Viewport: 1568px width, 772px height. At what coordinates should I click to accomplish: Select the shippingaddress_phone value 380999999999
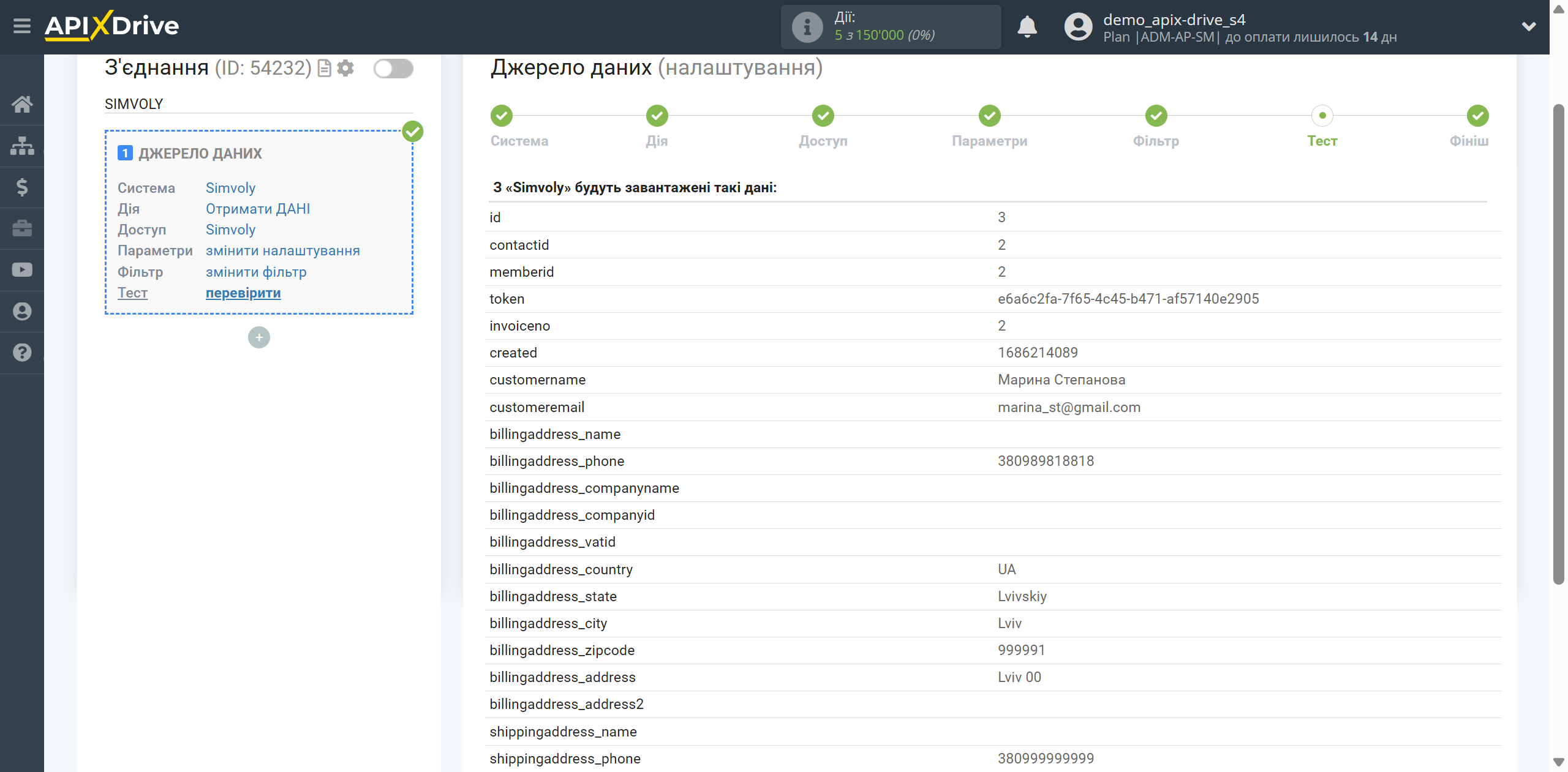pos(1046,759)
